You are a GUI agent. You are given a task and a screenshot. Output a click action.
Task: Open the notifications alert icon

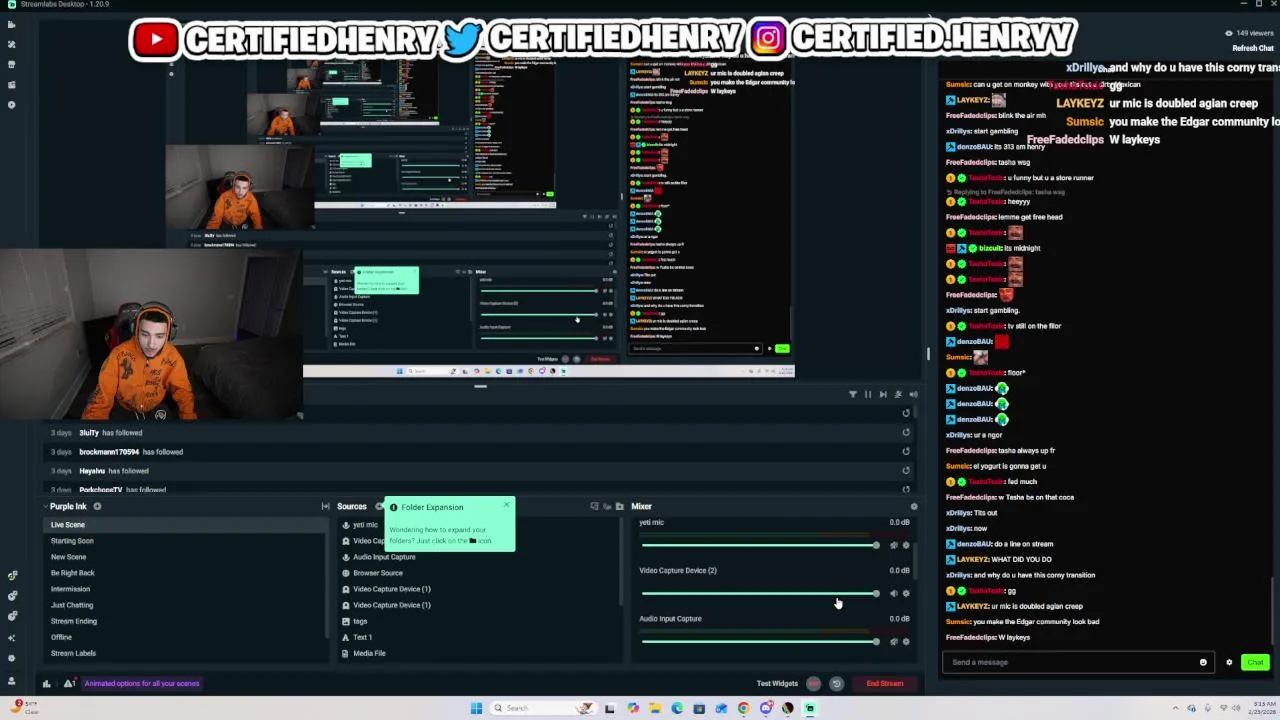[68, 683]
